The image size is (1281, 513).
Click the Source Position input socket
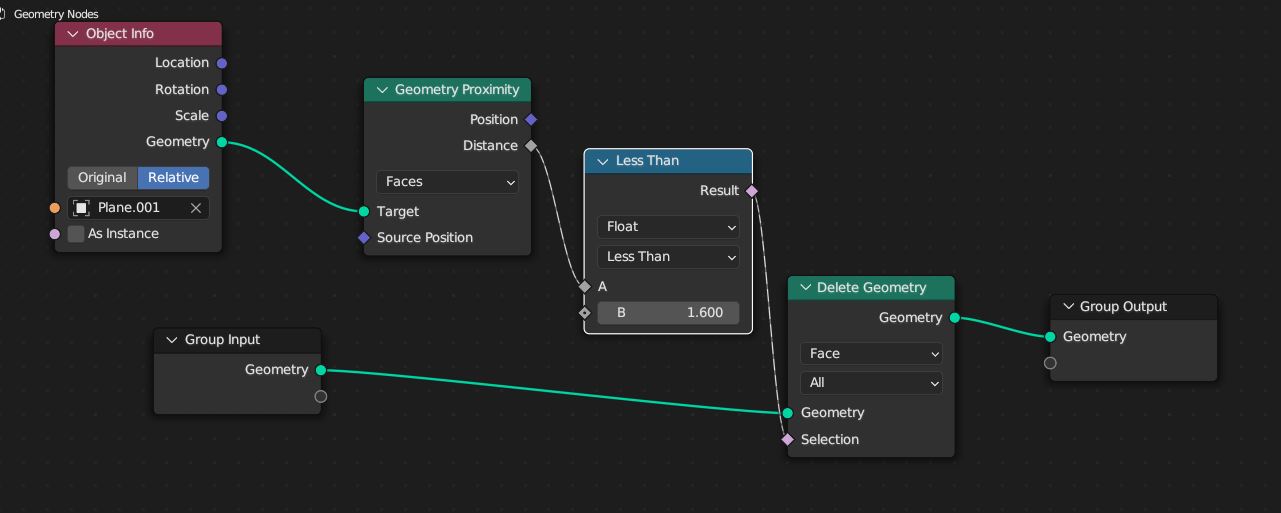pyautogui.click(x=364, y=238)
